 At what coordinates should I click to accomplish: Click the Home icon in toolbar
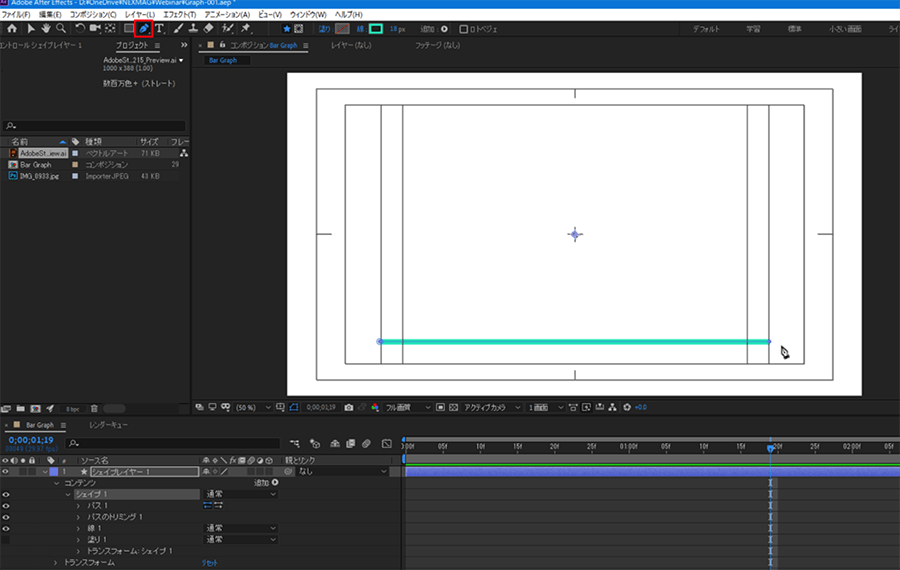click(11, 29)
